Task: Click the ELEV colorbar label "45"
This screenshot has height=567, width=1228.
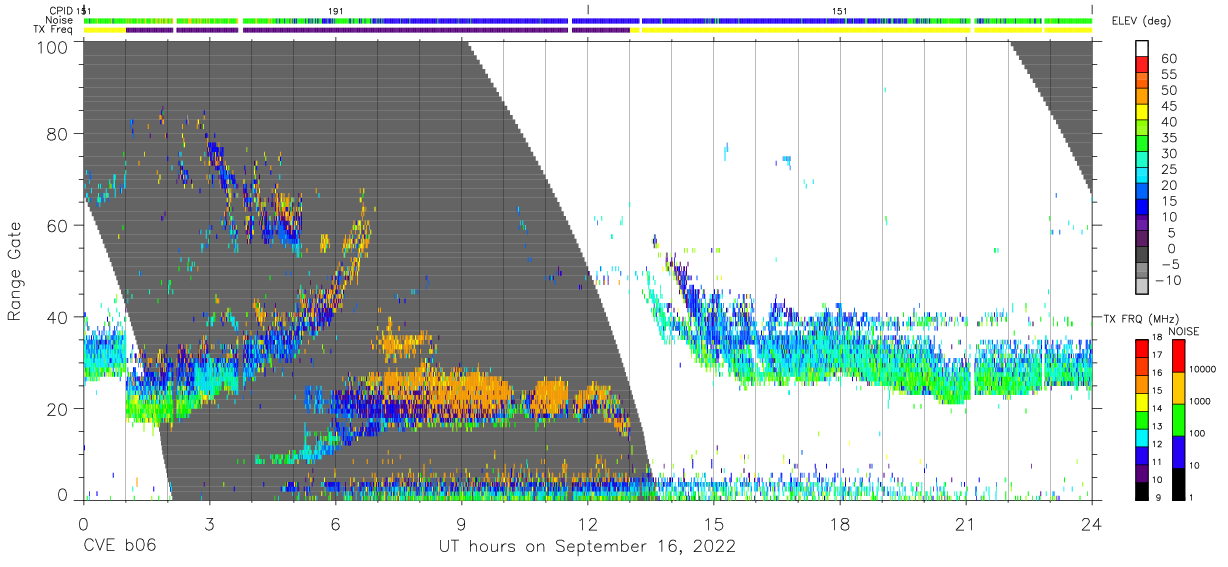Action: tap(1167, 106)
